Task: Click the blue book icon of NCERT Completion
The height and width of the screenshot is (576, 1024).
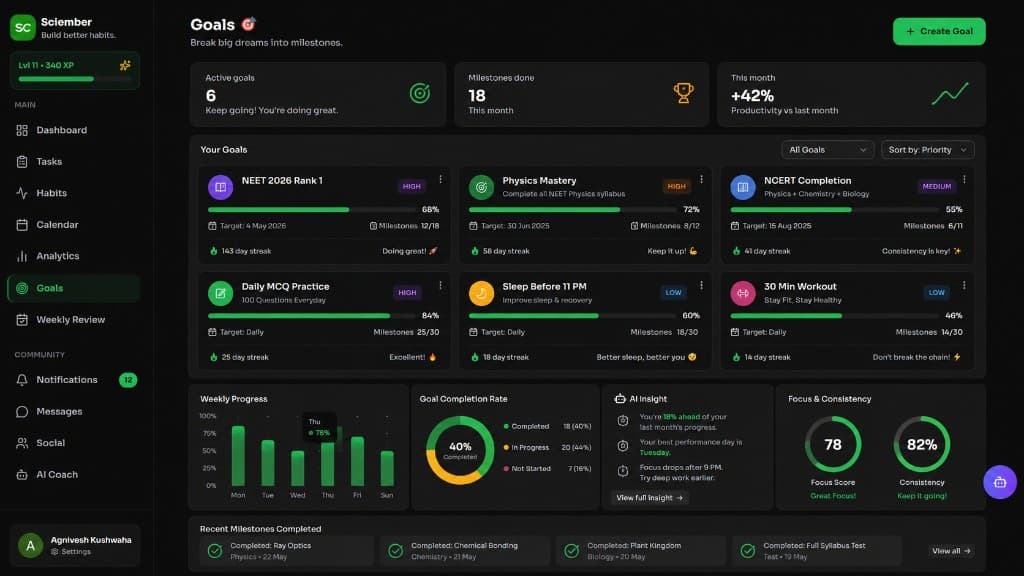Action: 743,187
